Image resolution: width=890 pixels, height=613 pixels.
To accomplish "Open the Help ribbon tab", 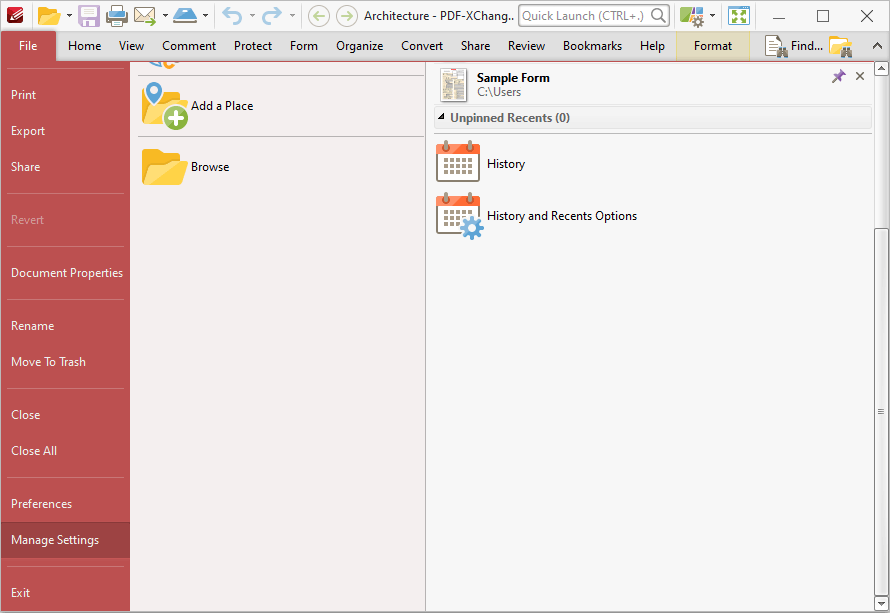I will 652,46.
